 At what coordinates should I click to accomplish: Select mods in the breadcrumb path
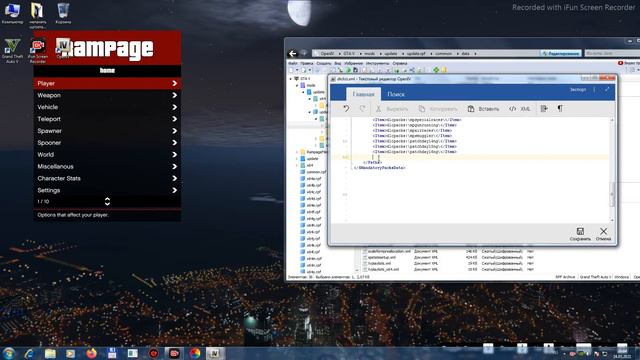369,53
